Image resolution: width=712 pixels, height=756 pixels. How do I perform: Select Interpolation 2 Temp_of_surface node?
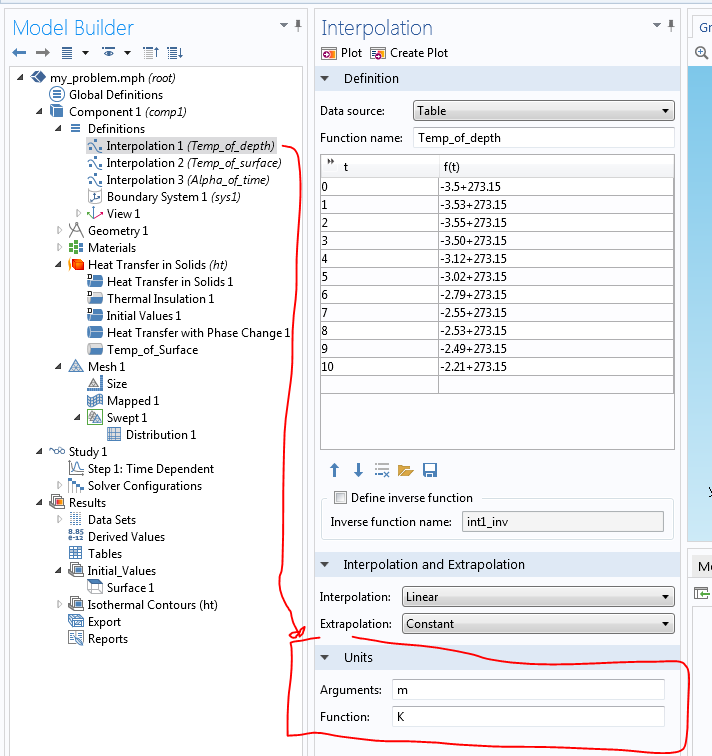[x=193, y=163]
